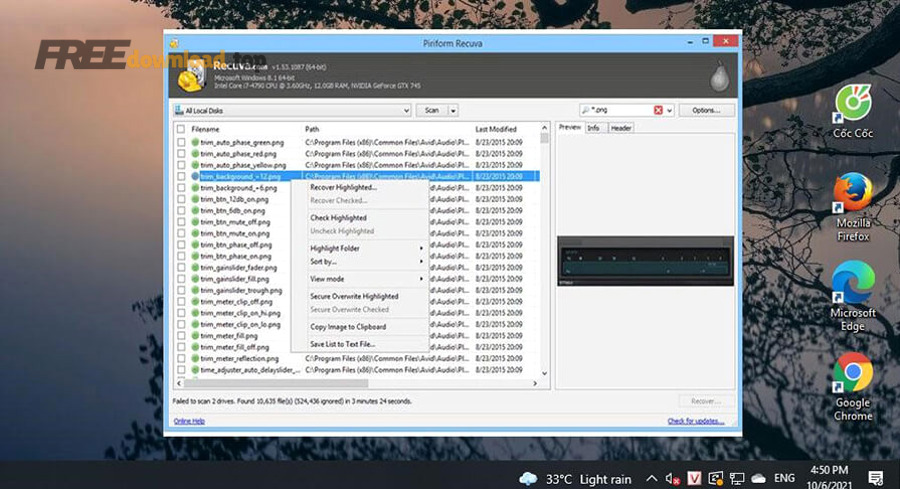Click the Scan button
Image resolution: width=900 pixels, height=489 pixels.
[x=432, y=110]
